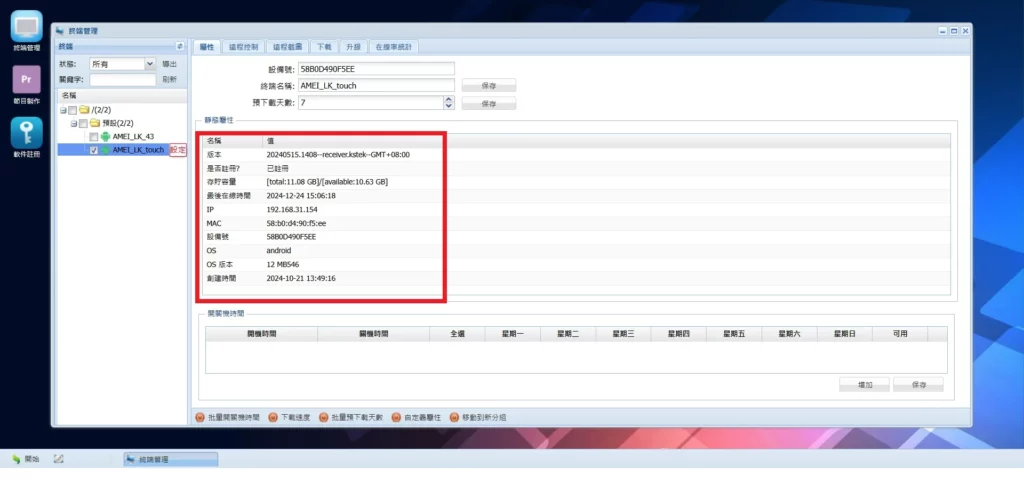Check the AMEI_LK_43 terminal checkbox
1024x484 pixels.
click(94, 136)
